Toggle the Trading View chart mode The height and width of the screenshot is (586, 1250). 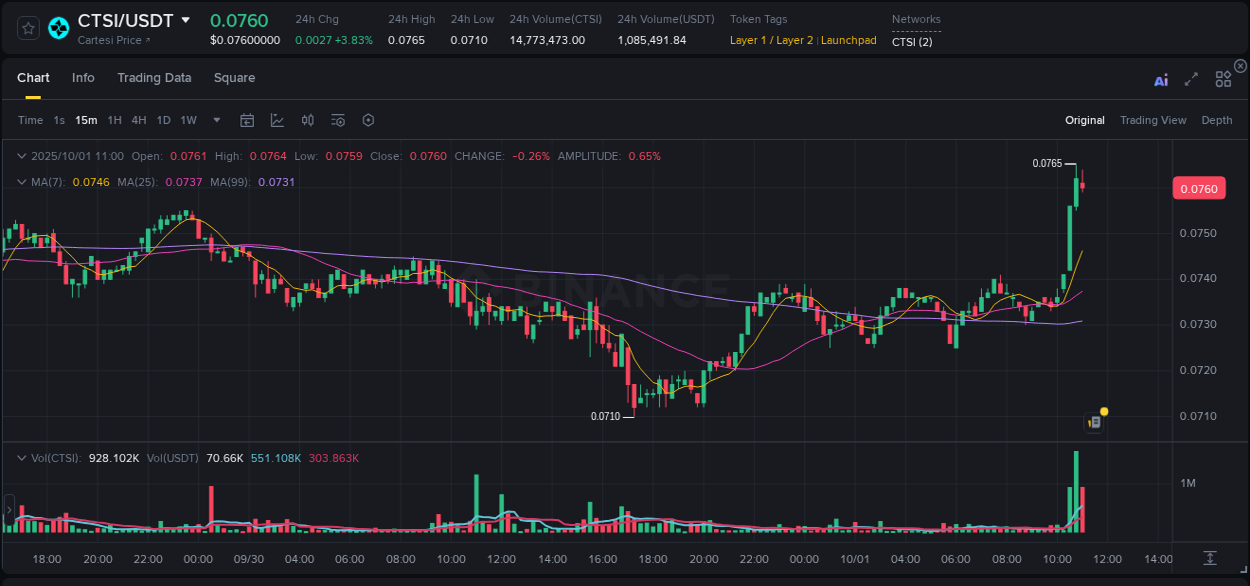1153,119
